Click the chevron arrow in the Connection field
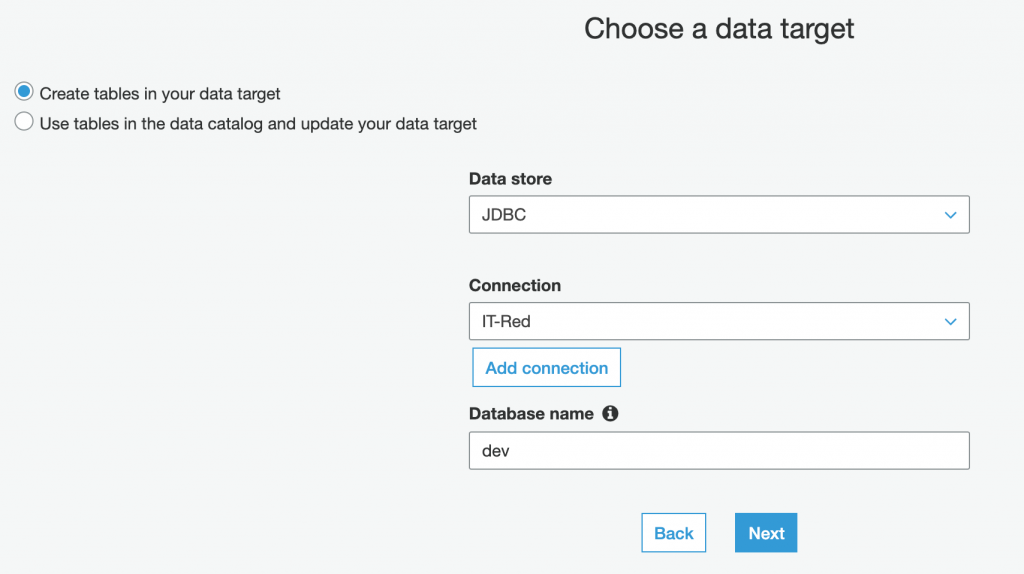 tap(950, 321)
